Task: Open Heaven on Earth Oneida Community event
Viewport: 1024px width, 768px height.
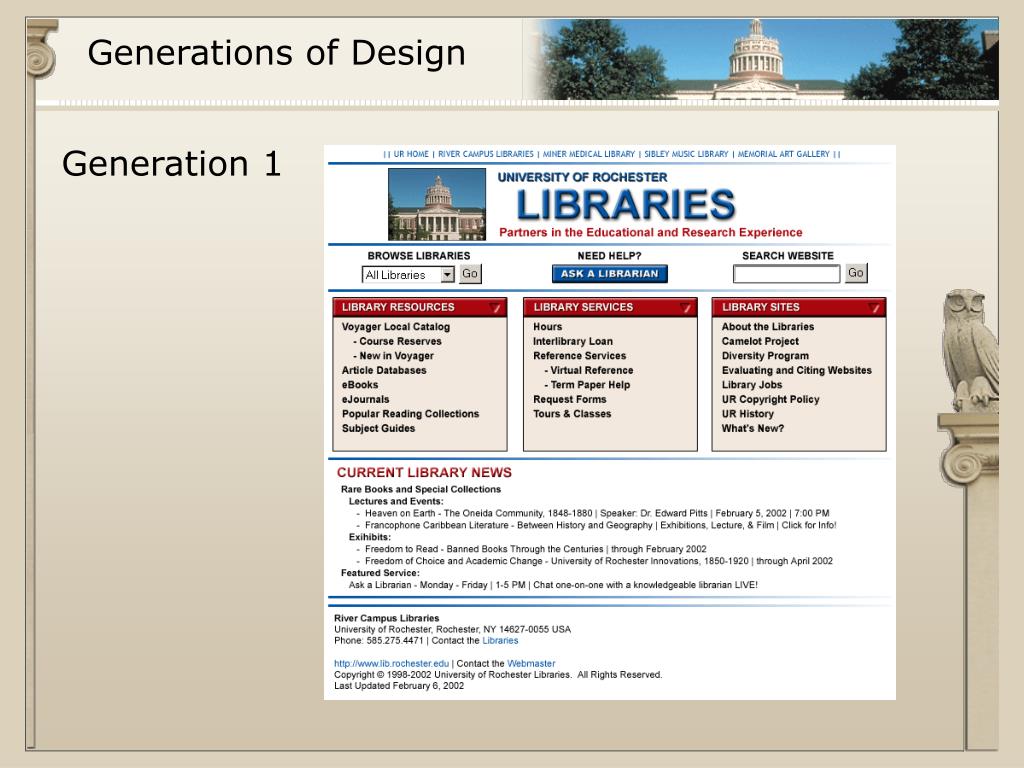Action: coord(597,513)
